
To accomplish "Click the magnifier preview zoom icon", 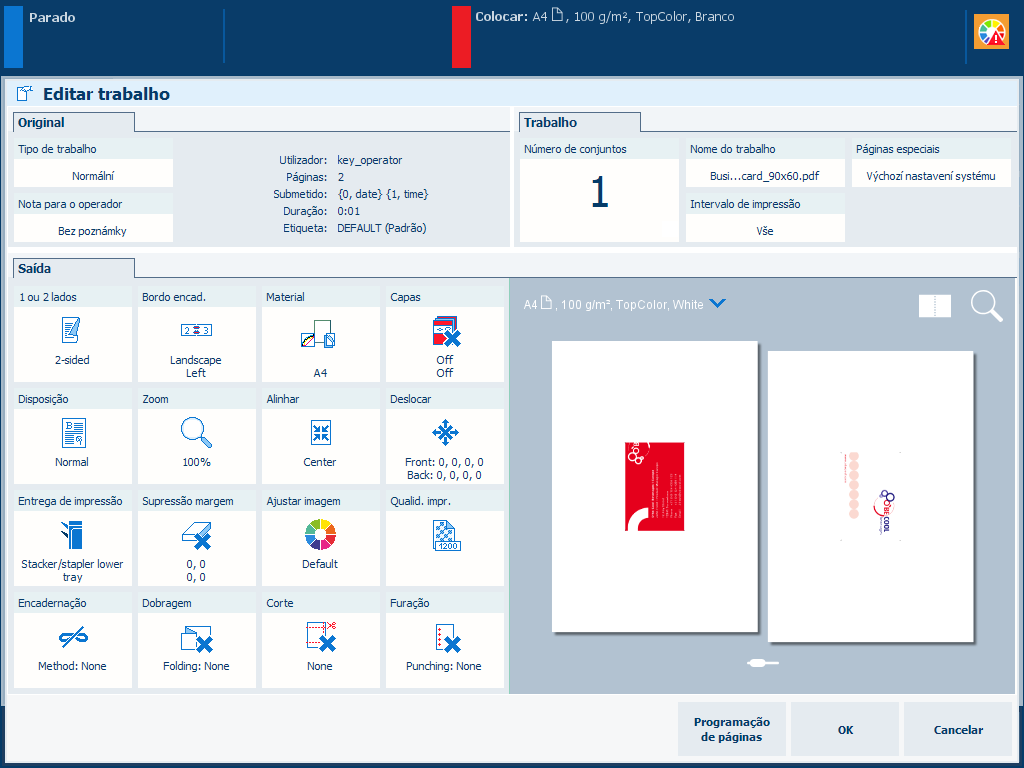I will pyautogui.click(x=986, y=306).
